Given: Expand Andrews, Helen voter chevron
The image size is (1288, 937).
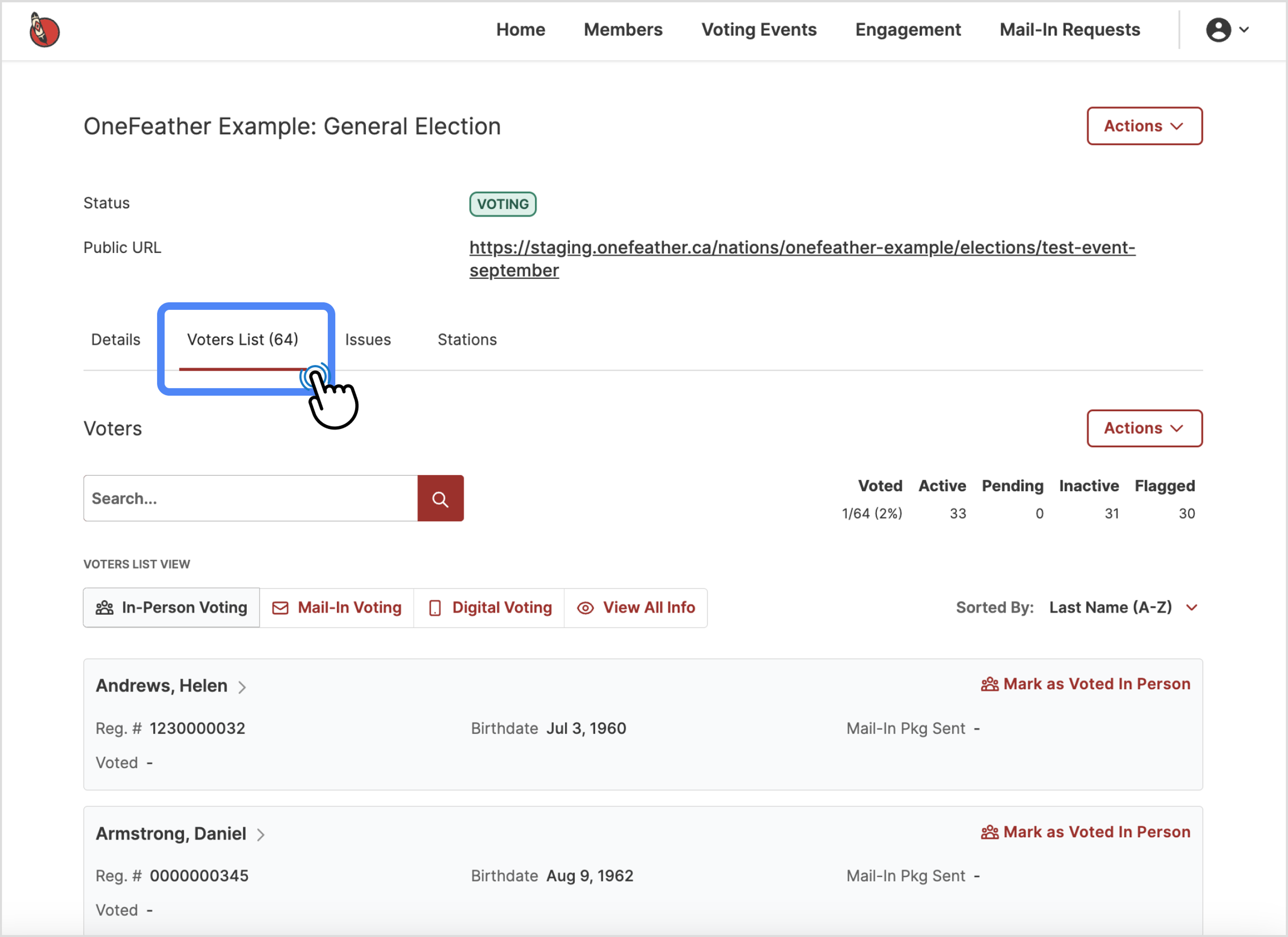Looking at the screenshot, I should [x=242, y=686].
